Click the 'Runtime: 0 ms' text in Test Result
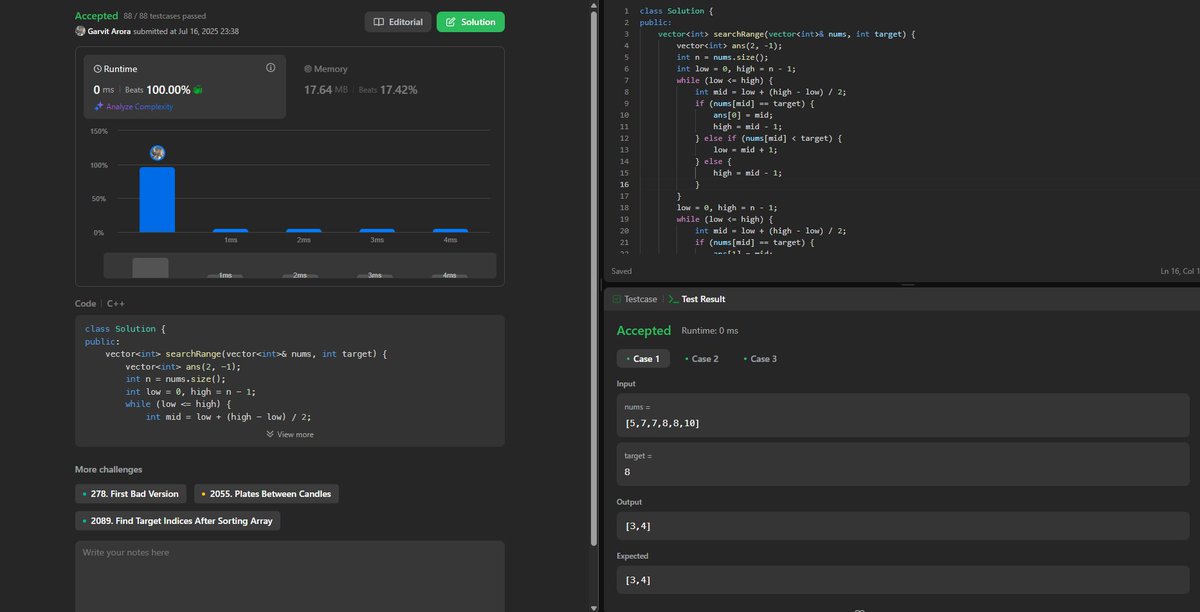Viewport: 1200px width, 612px height. point(710,330)
